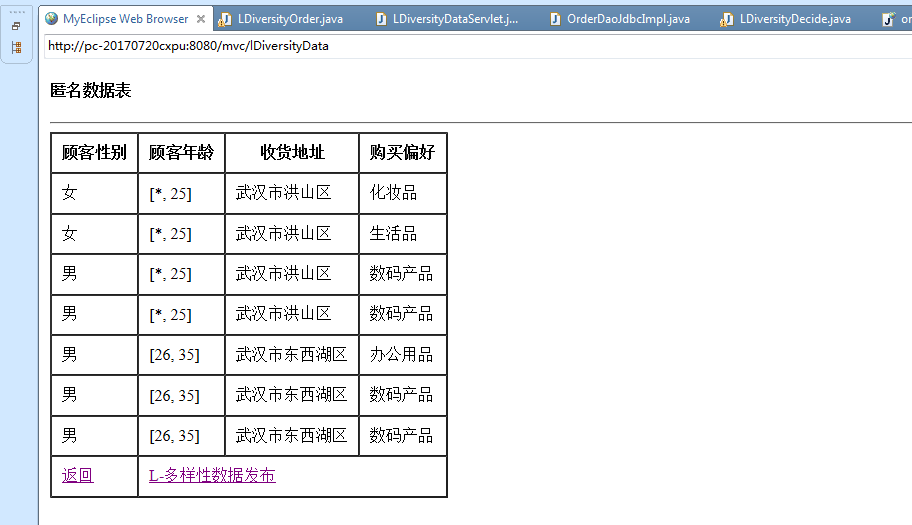Click 武汉市洪山区 in the 生活品 row
The image size is (912, 525).
pos(292,234)
